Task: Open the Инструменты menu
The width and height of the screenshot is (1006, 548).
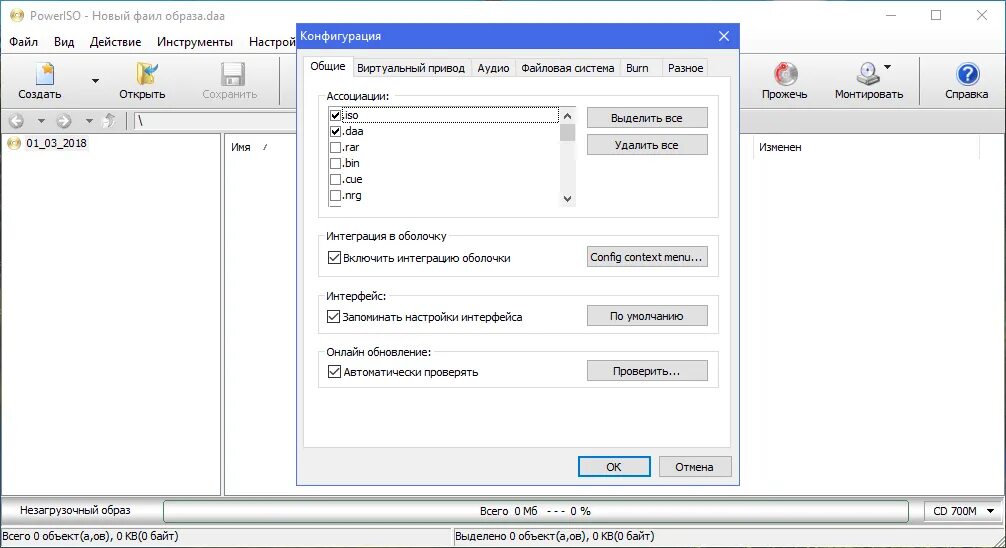Action: 195,42
